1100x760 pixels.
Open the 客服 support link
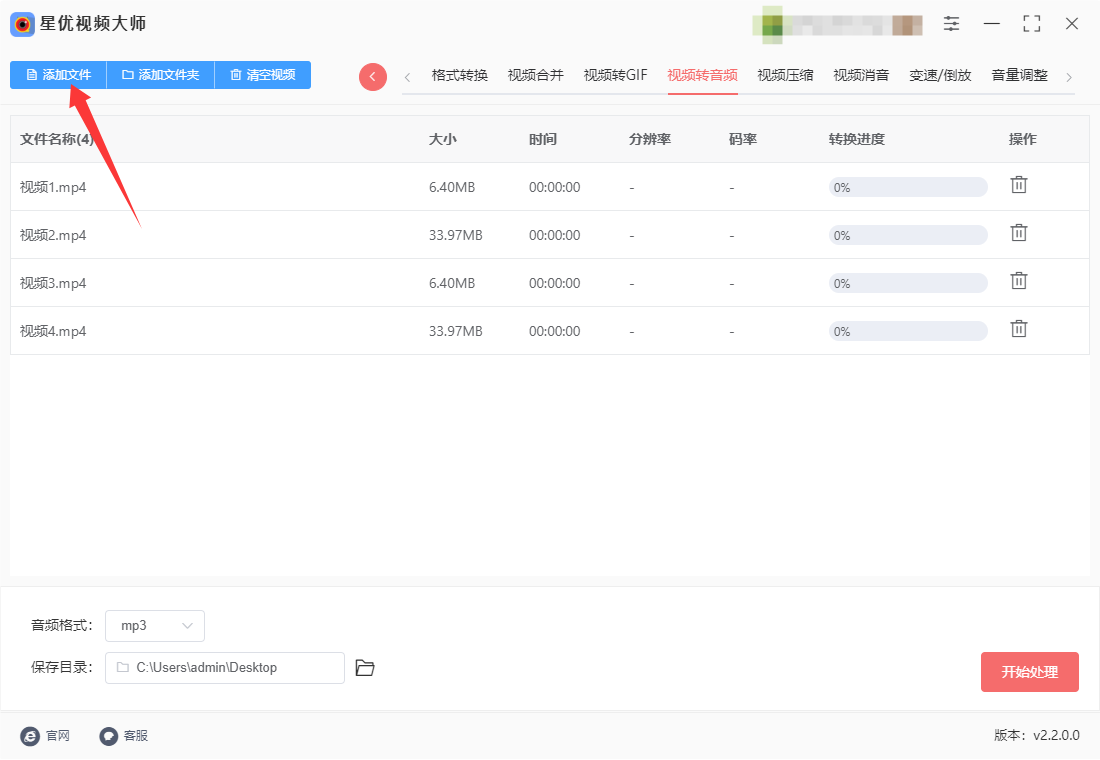135,735
